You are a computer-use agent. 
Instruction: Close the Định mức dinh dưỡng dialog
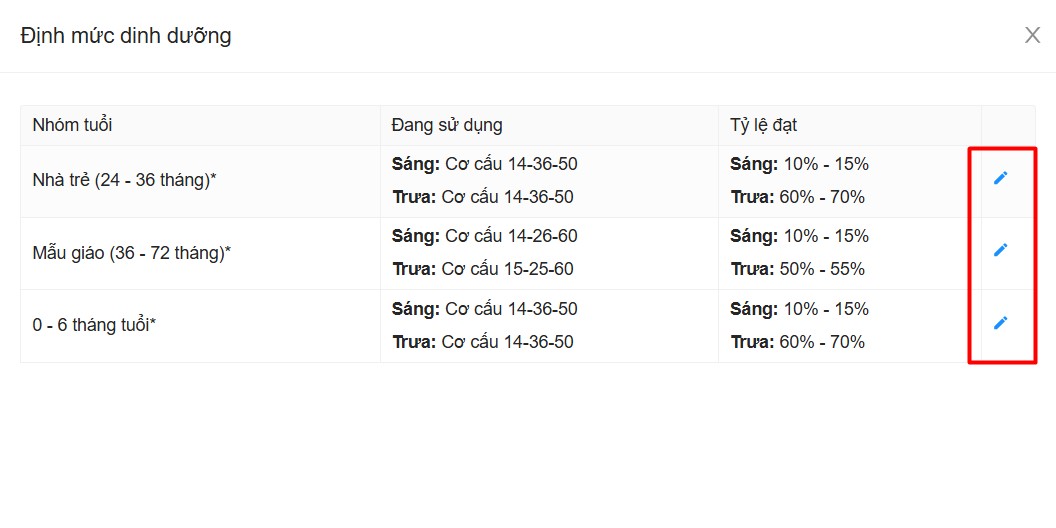click(1033, 36)
